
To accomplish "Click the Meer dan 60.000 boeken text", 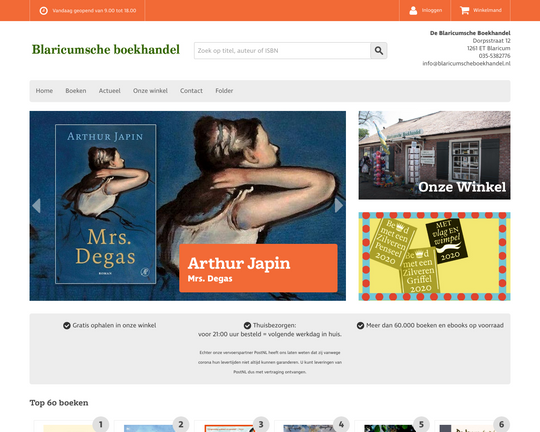I will pos(435,326).
